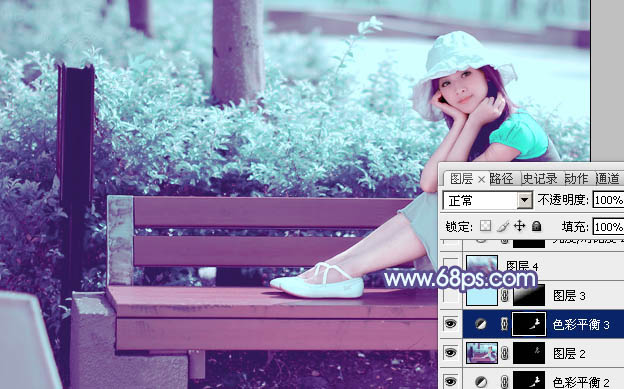Switch to the 通道 tab
Screen dimensions: 624x389
(x=608, y=179)
